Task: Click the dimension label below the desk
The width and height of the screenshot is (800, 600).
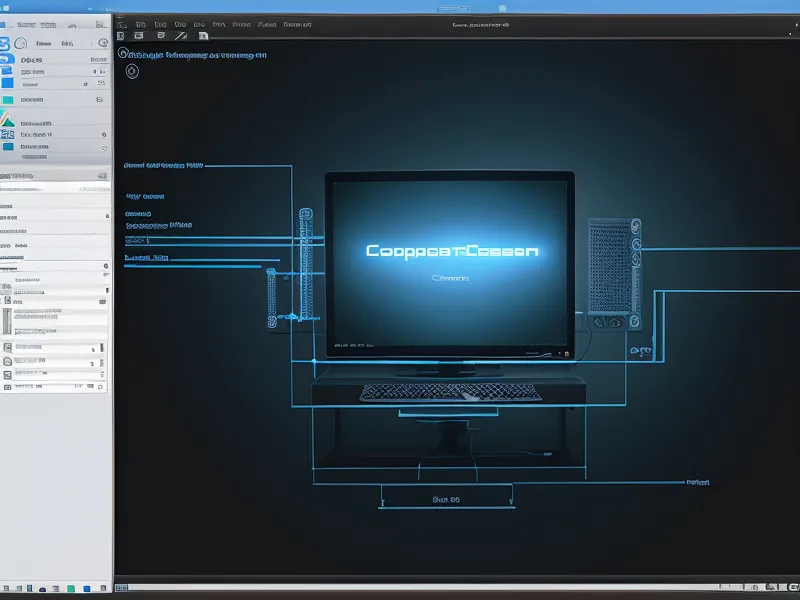Action: [446, 499]
